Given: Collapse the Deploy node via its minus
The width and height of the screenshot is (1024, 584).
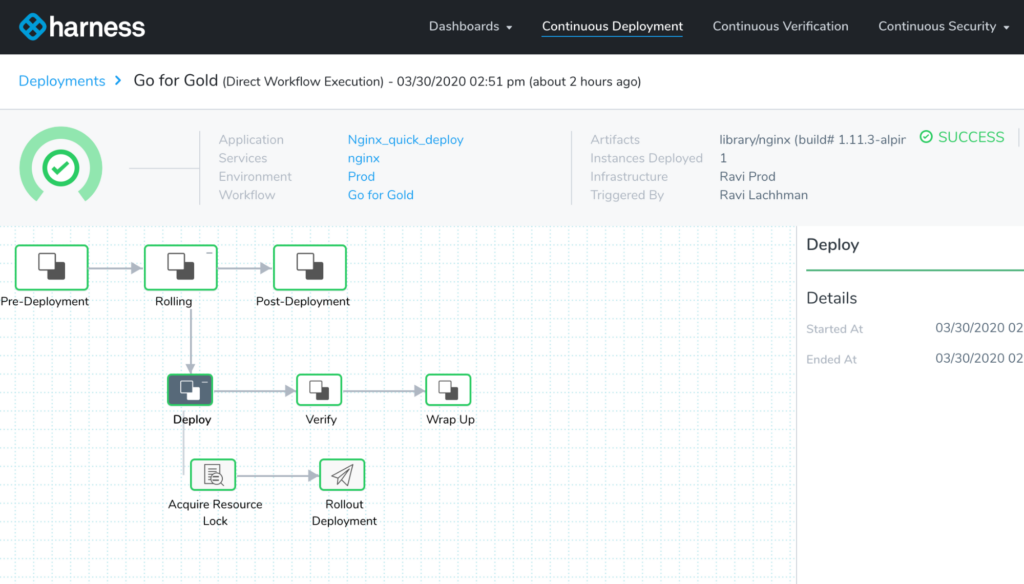Looking at the screenshot, I should (205, 381).
